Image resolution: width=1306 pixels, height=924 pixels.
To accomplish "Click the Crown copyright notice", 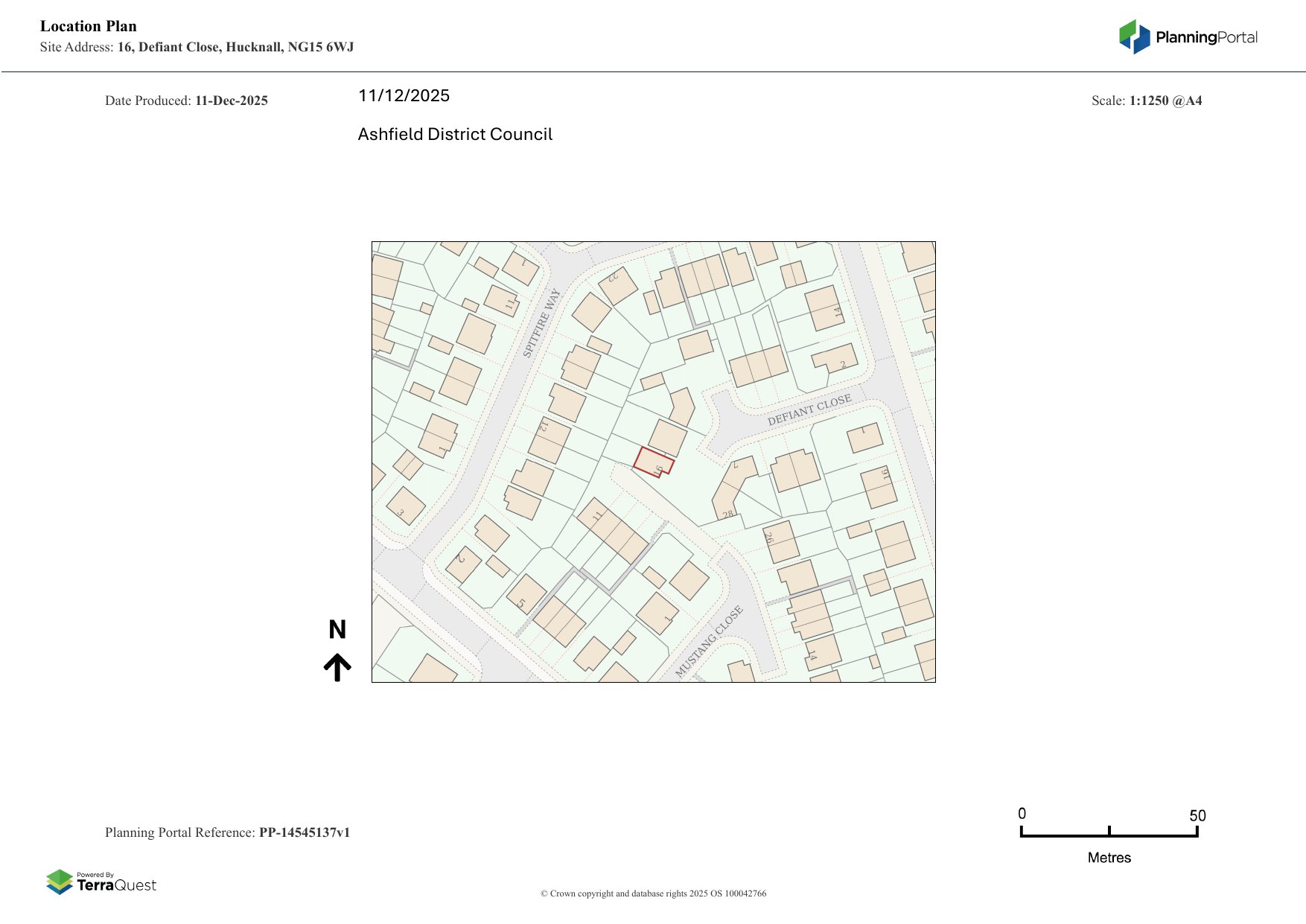I will click(x=653, y=893).
